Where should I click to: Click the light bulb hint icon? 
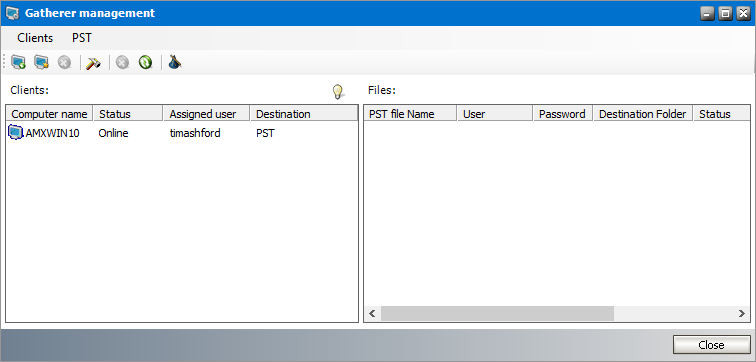pos(338,91)
